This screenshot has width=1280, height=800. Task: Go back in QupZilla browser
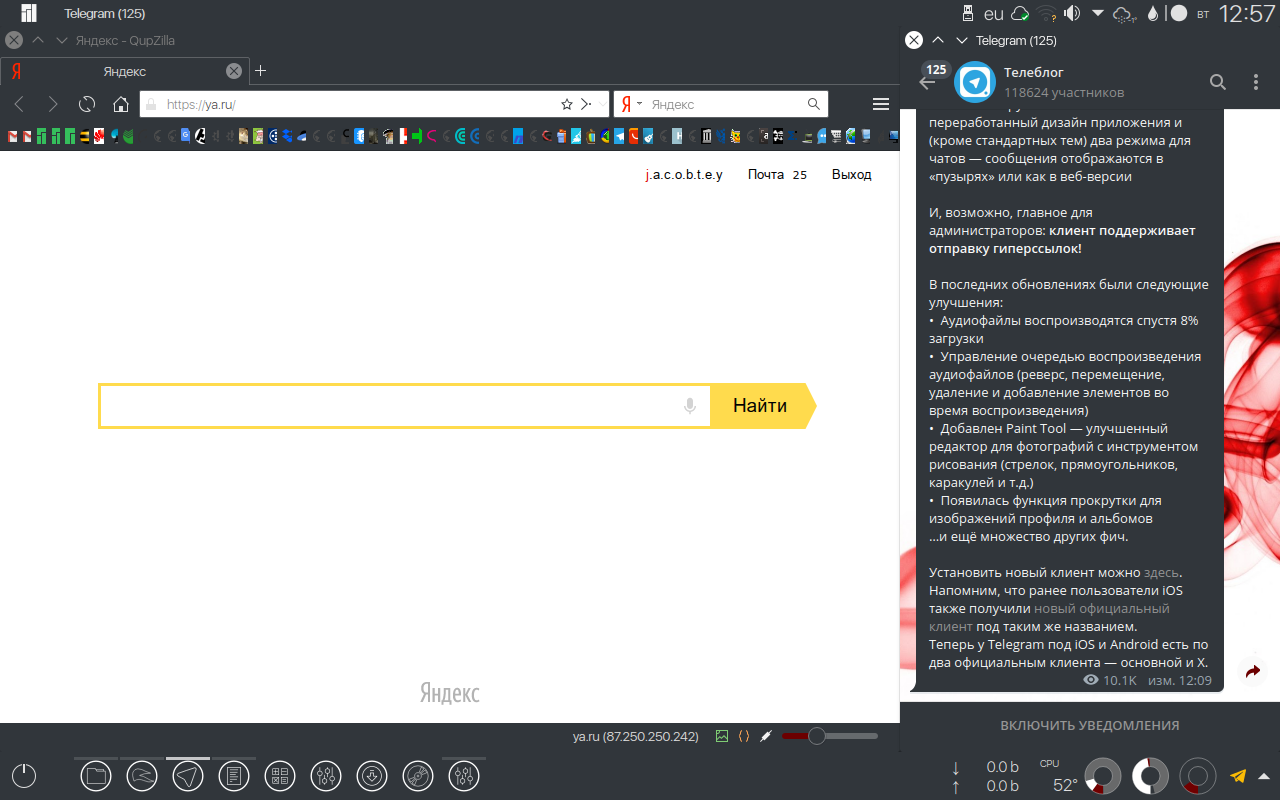(x=19, y=104)
